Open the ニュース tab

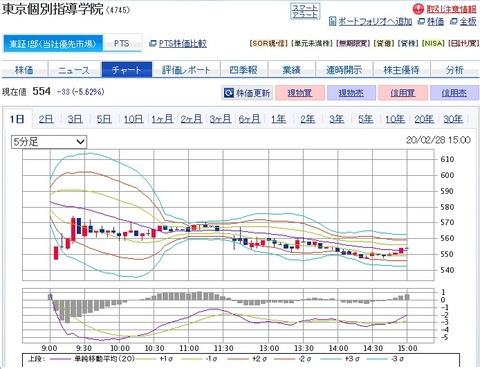(75, 70)
